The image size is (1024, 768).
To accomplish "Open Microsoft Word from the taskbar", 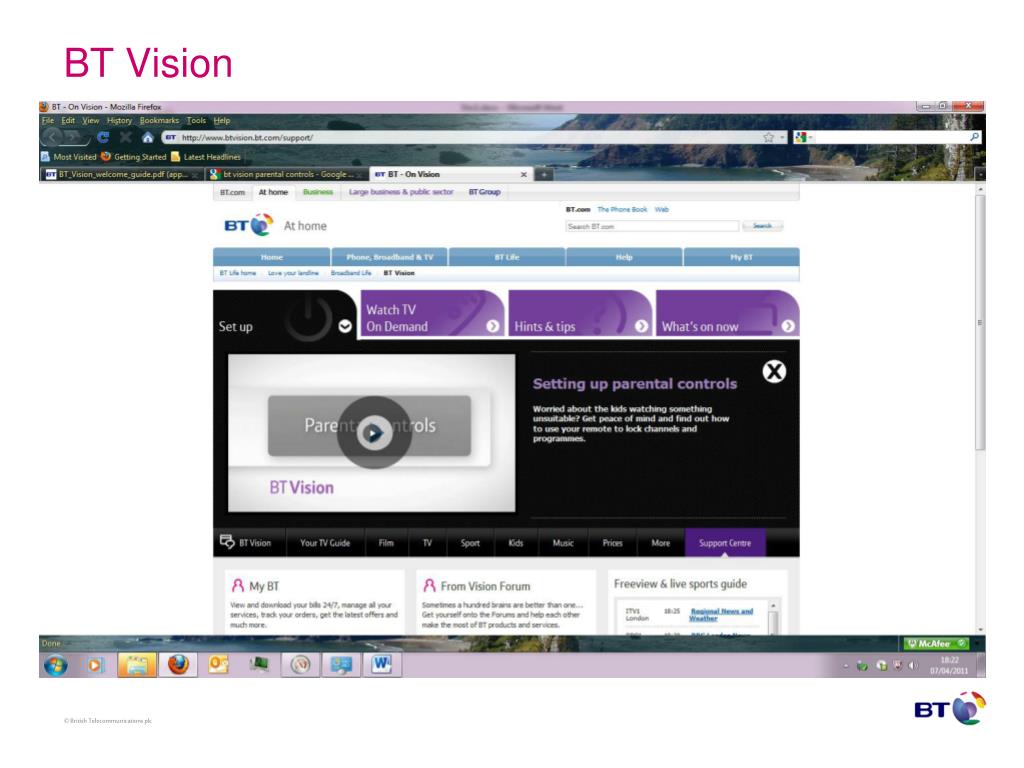I will (x=381, y=665).
